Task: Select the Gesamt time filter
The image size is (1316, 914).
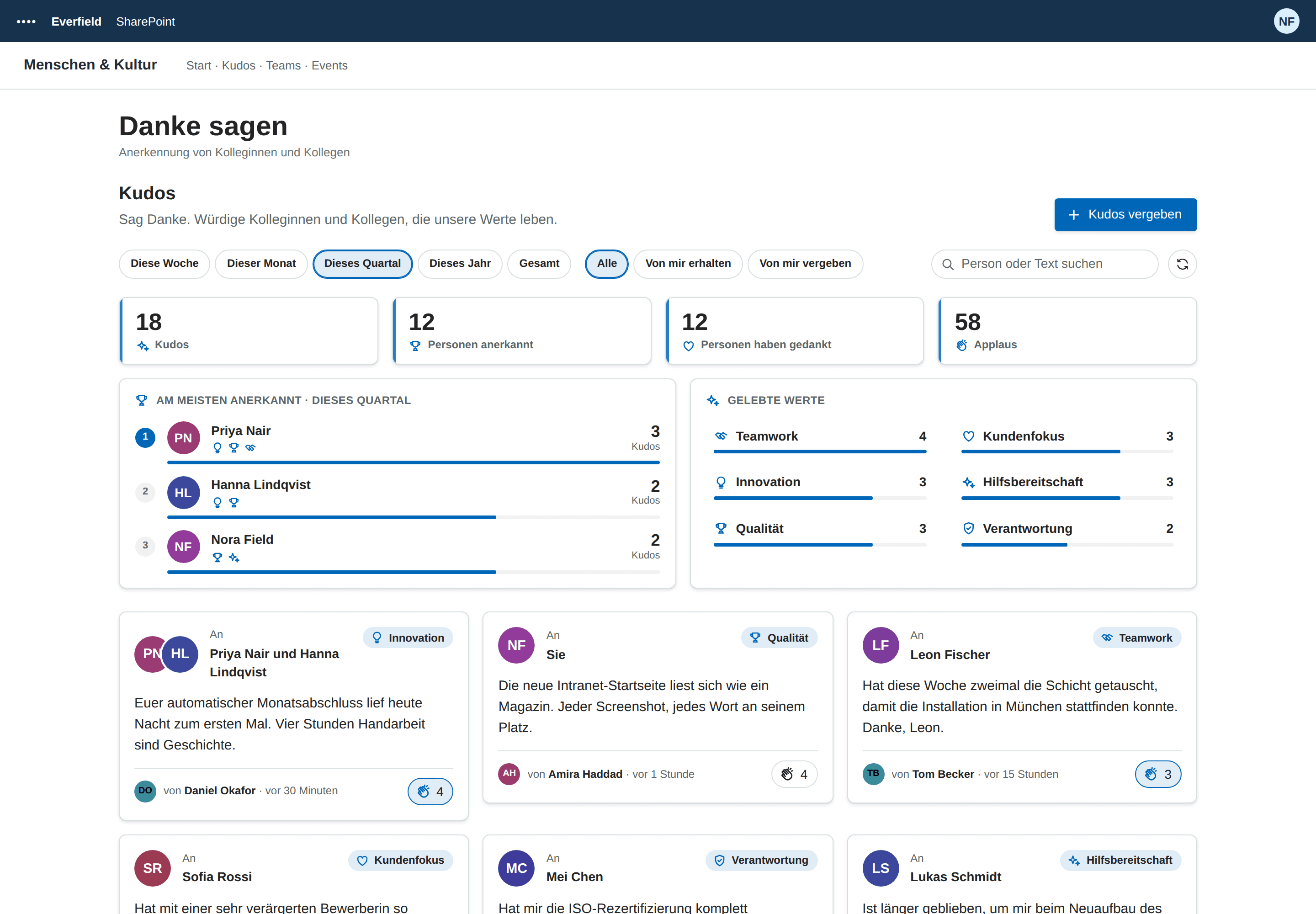Action: [539, 264]
